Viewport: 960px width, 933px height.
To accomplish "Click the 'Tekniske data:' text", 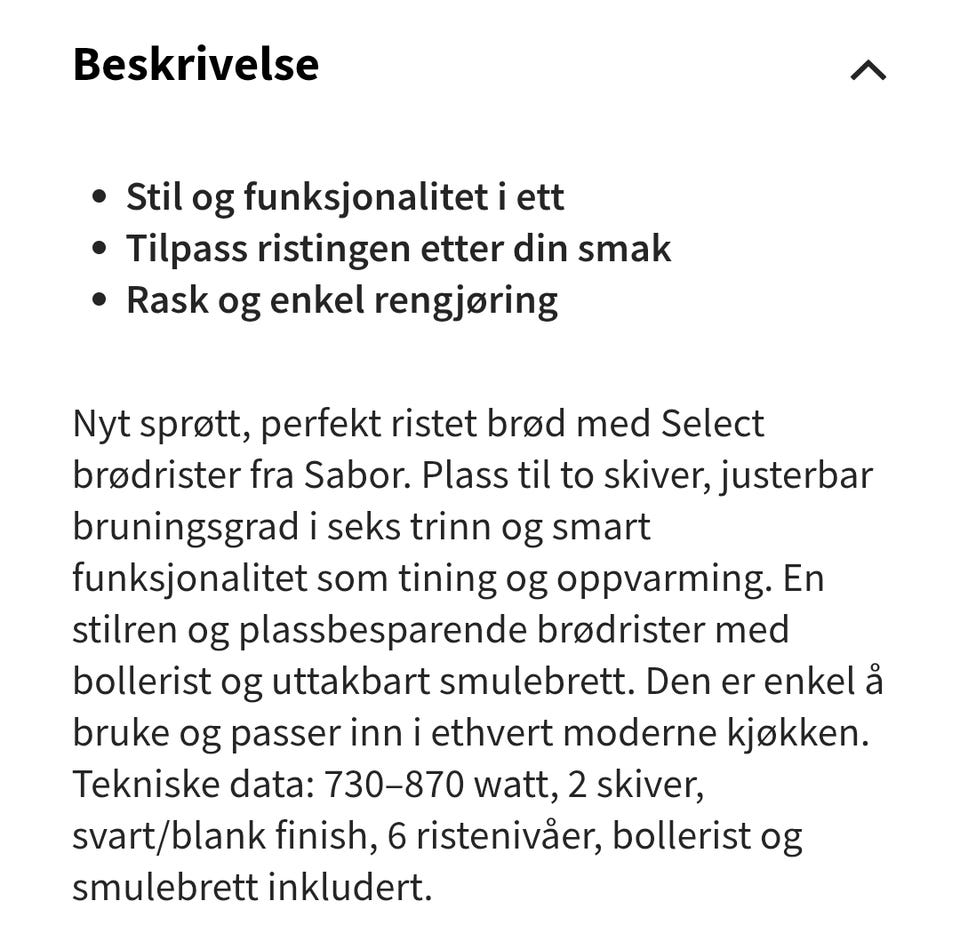I will click(192, 786).
